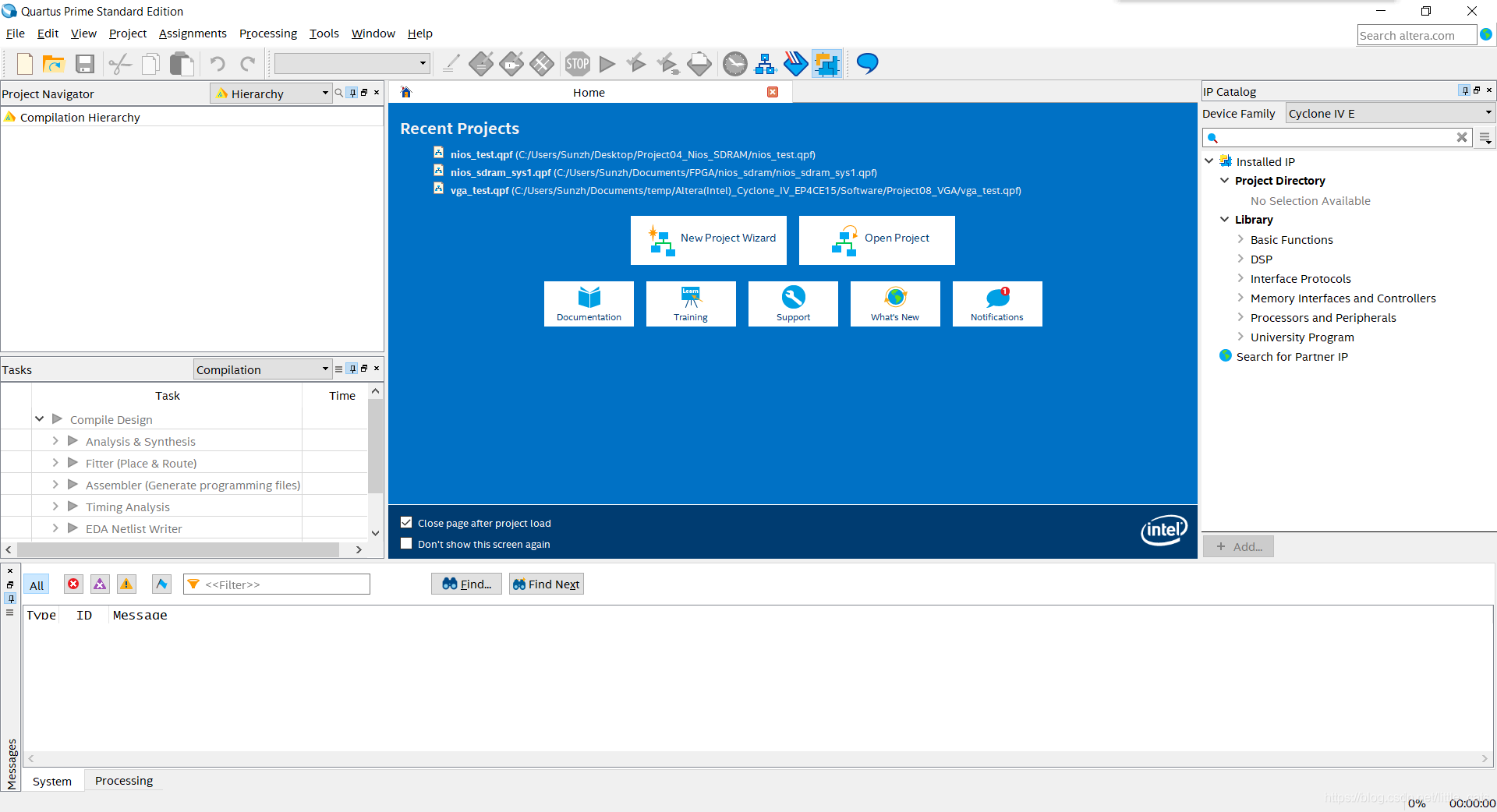This screenshot has width=1497, height=812.
Task: Toggle the error messages filter icon
Action: pyautogui.click(x=73, y=584)
